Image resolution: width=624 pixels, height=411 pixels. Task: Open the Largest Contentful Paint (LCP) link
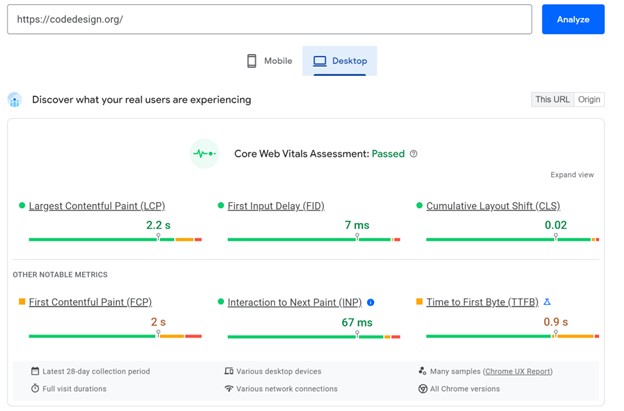[97, 206]
